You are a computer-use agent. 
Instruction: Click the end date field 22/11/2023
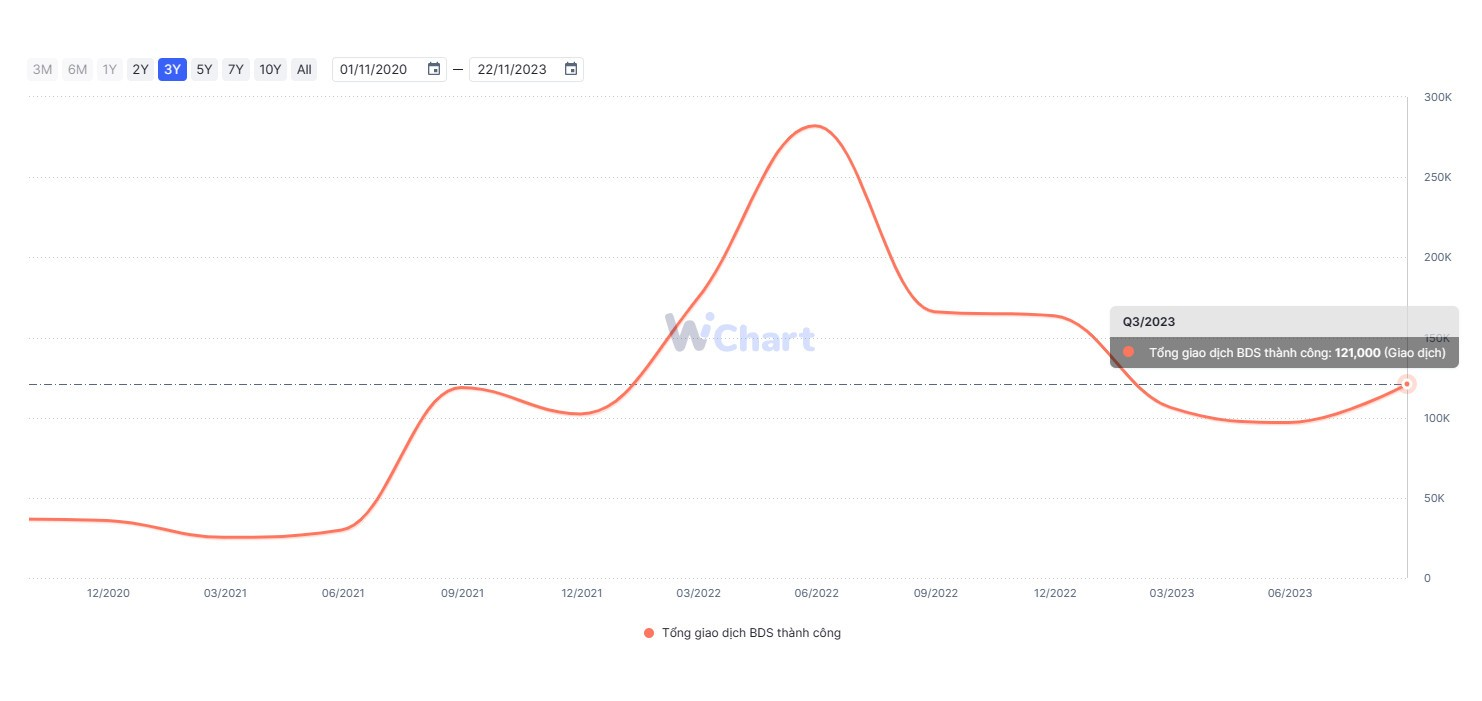(x=512, y=69)
